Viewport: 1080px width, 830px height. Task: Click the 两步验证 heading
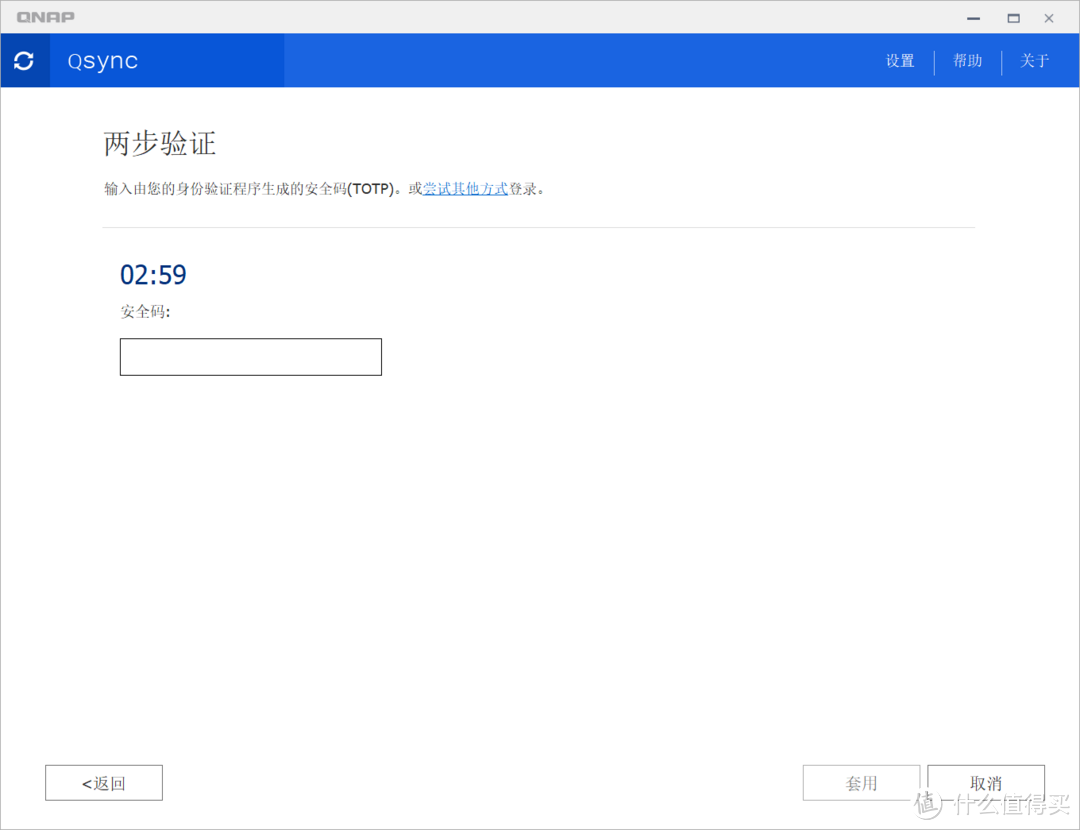pyautogui.click(x=160, y=144)
